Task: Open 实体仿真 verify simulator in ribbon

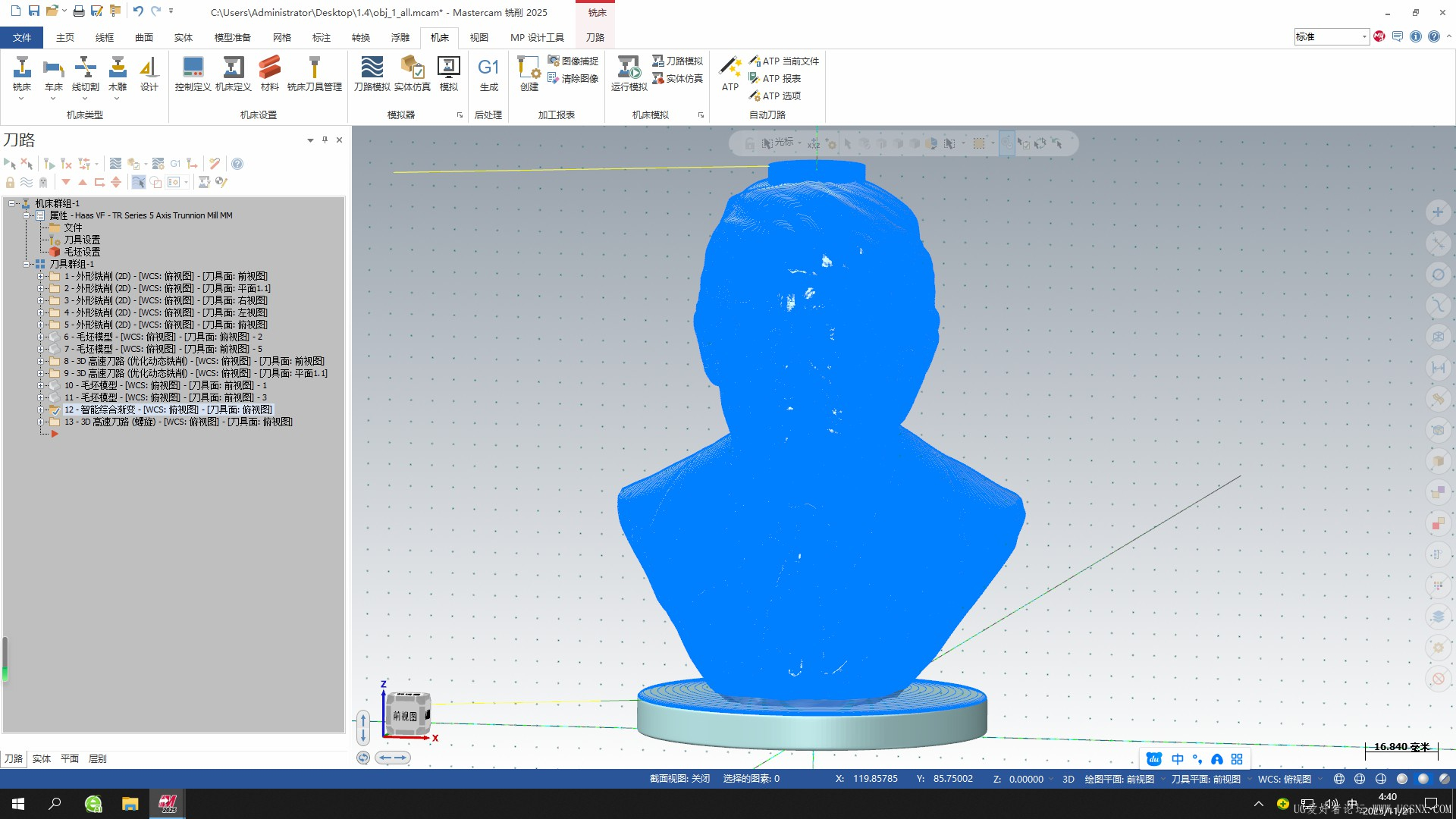Action: coord(412,74)
